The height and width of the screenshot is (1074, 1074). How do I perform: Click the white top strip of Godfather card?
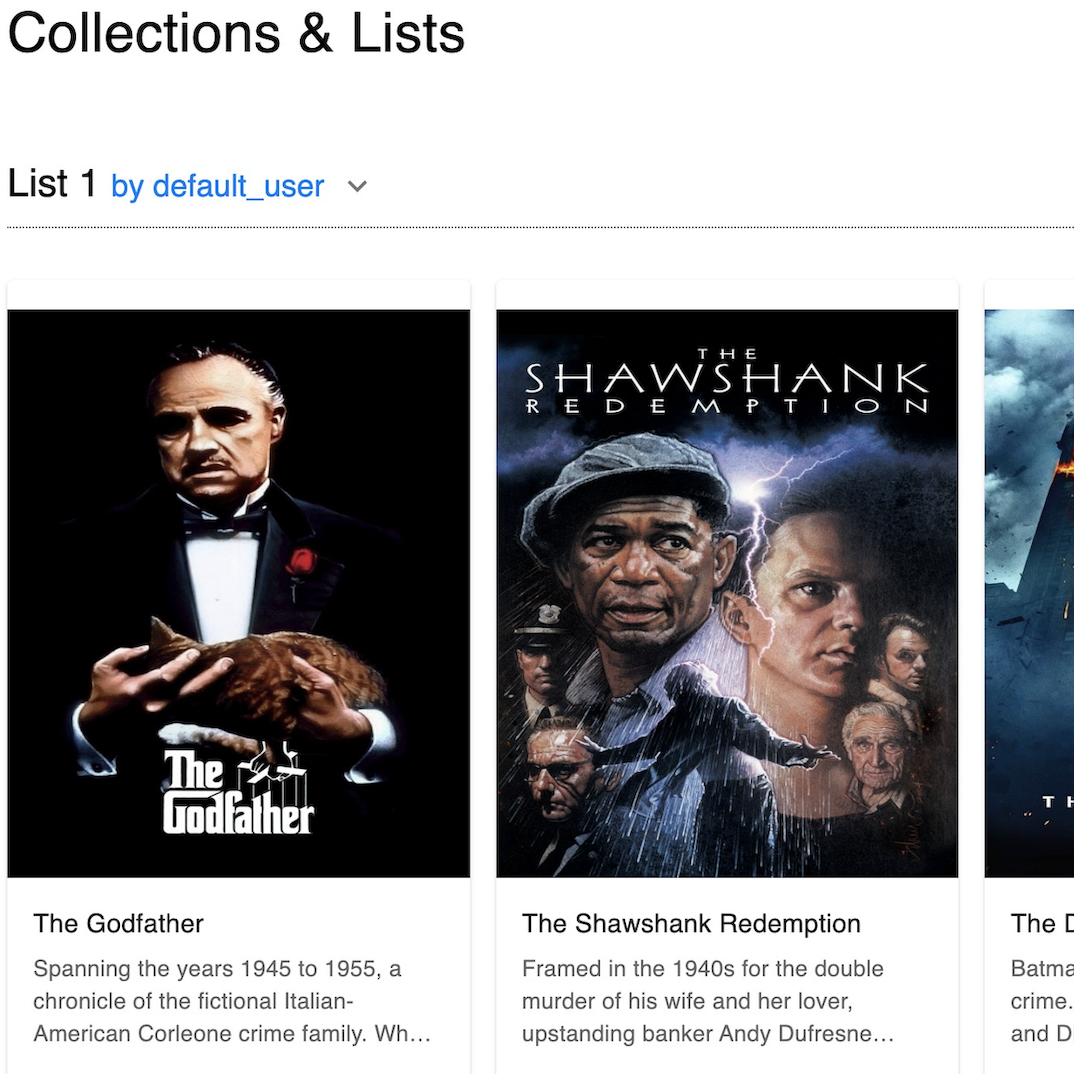pyautogui.click(x=238, y=295)
